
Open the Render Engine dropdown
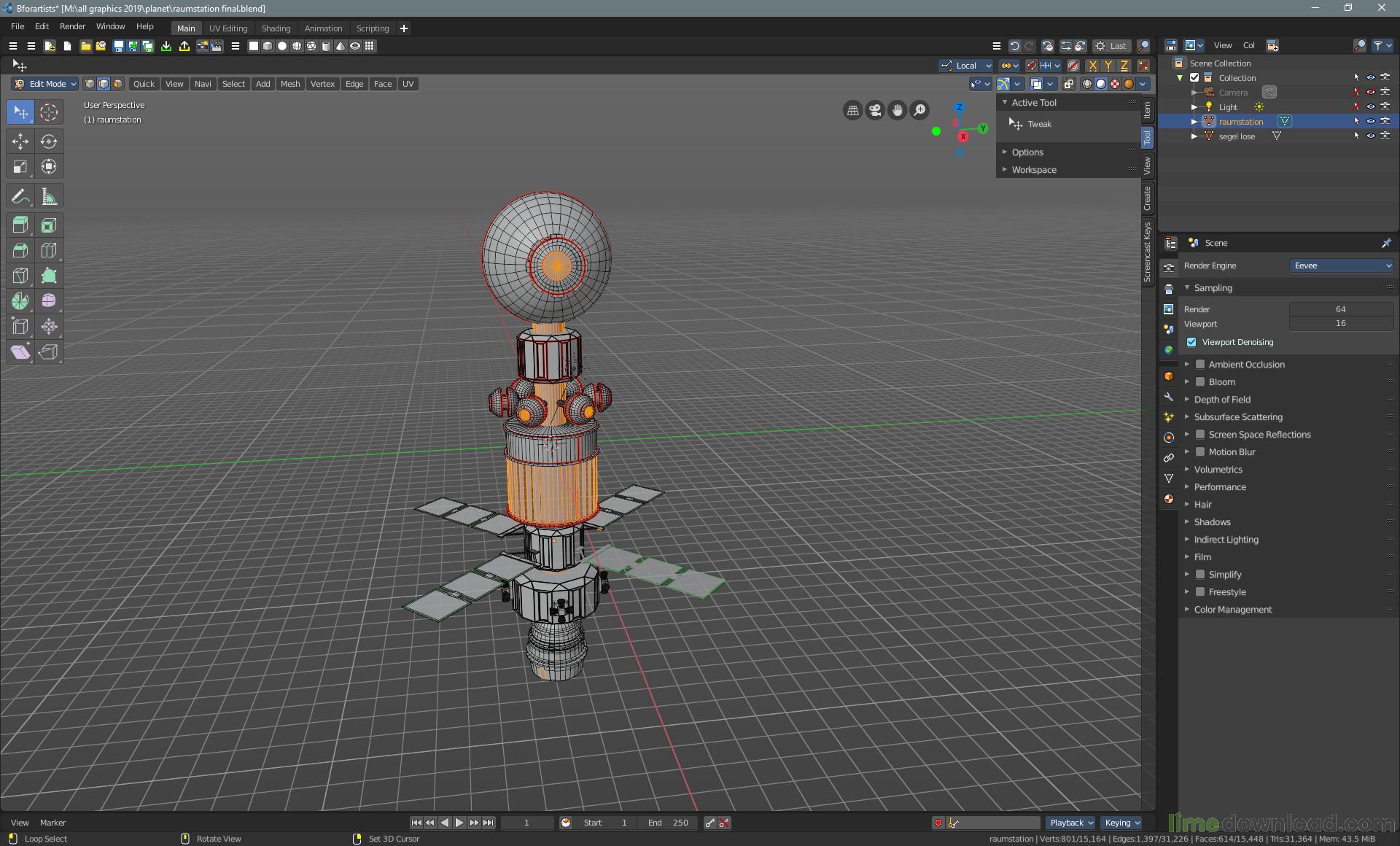point(1342,265)
